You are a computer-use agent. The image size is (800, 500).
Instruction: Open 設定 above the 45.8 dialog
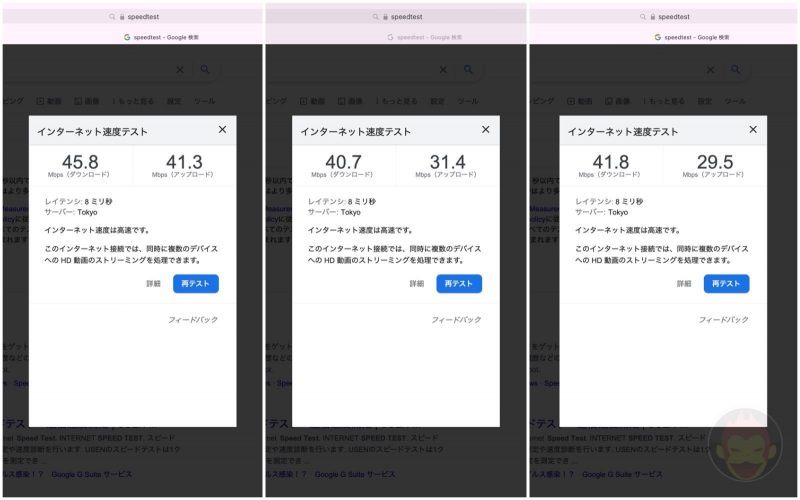pyautogui.click(x=174, y=101)
